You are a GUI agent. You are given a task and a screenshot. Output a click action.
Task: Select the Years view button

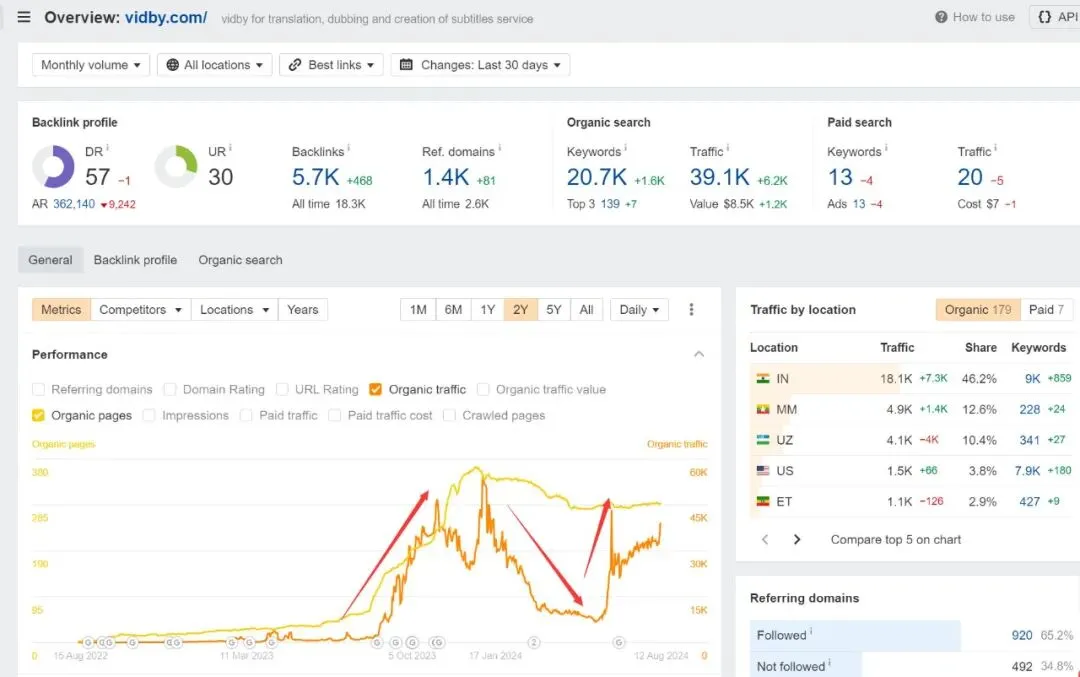point(302,310)
